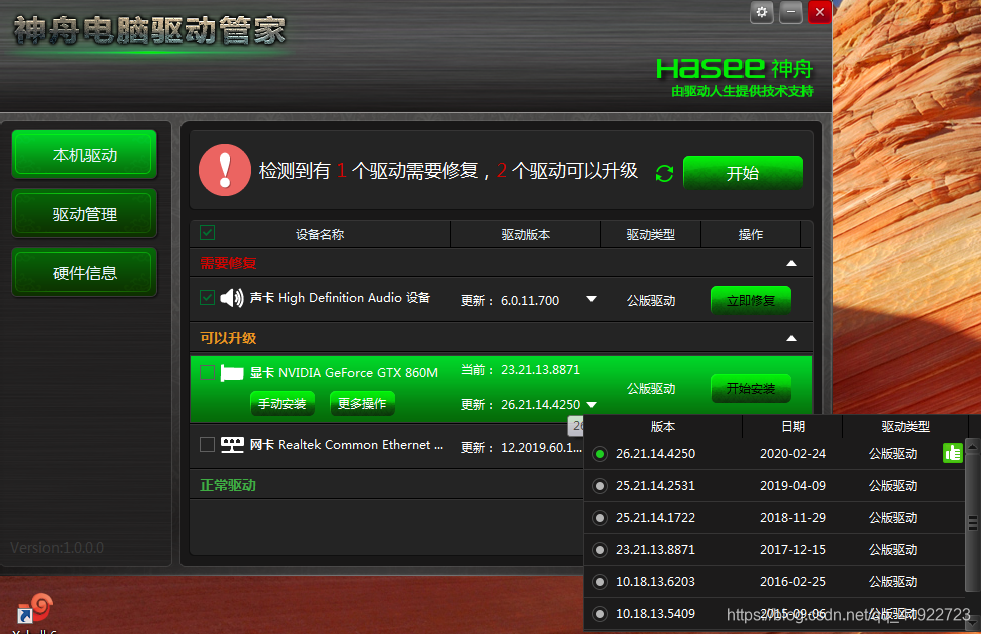The image size is (981, 634).
Task: Click the 操作 column header
Action: point(751,235)
